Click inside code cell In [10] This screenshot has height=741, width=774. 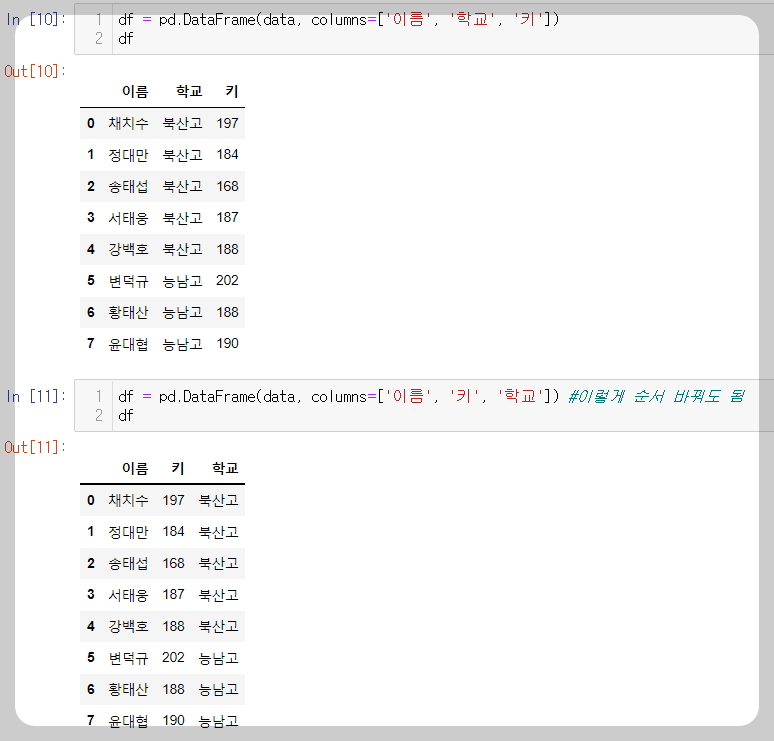point(424,29)
